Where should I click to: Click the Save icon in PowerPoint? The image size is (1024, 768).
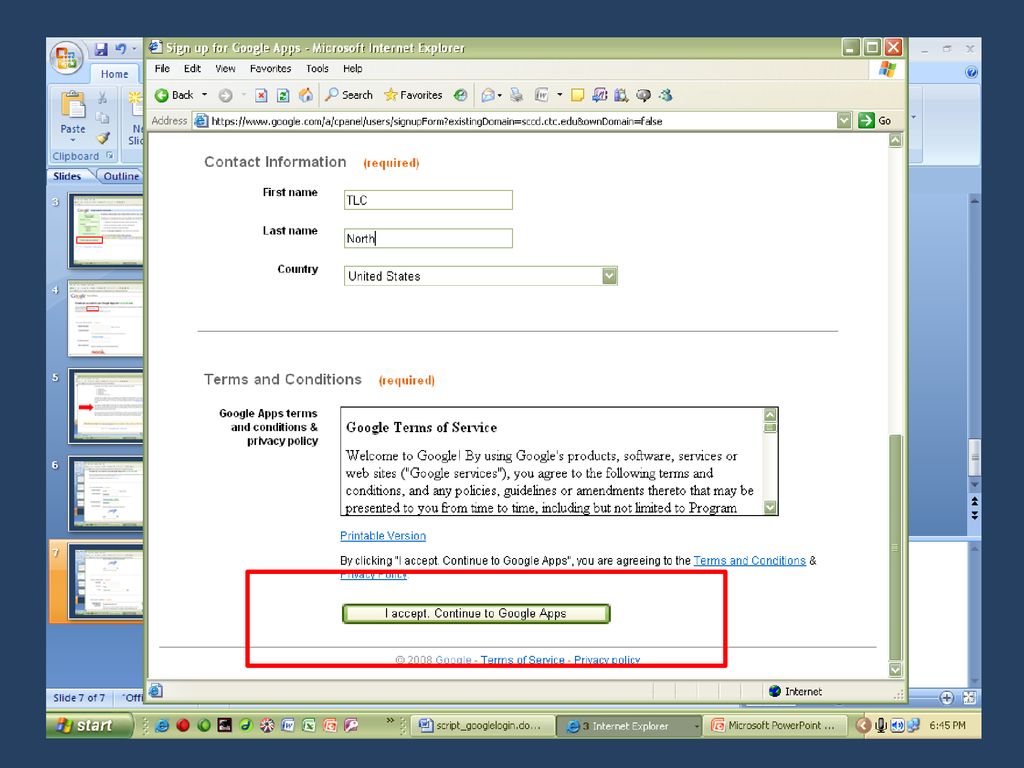pos(101,49)
